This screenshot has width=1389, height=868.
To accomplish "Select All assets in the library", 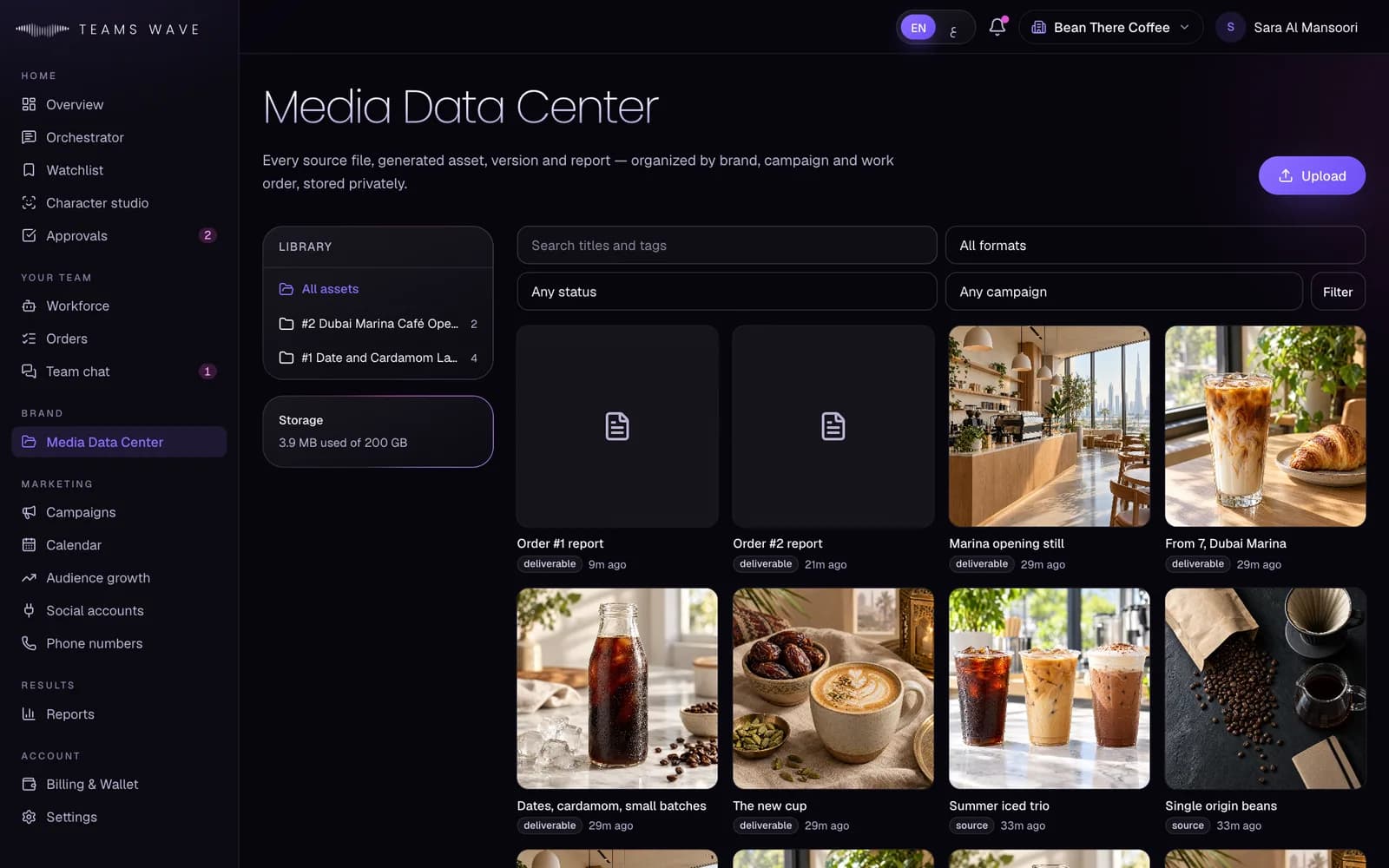I will point(378,289).
